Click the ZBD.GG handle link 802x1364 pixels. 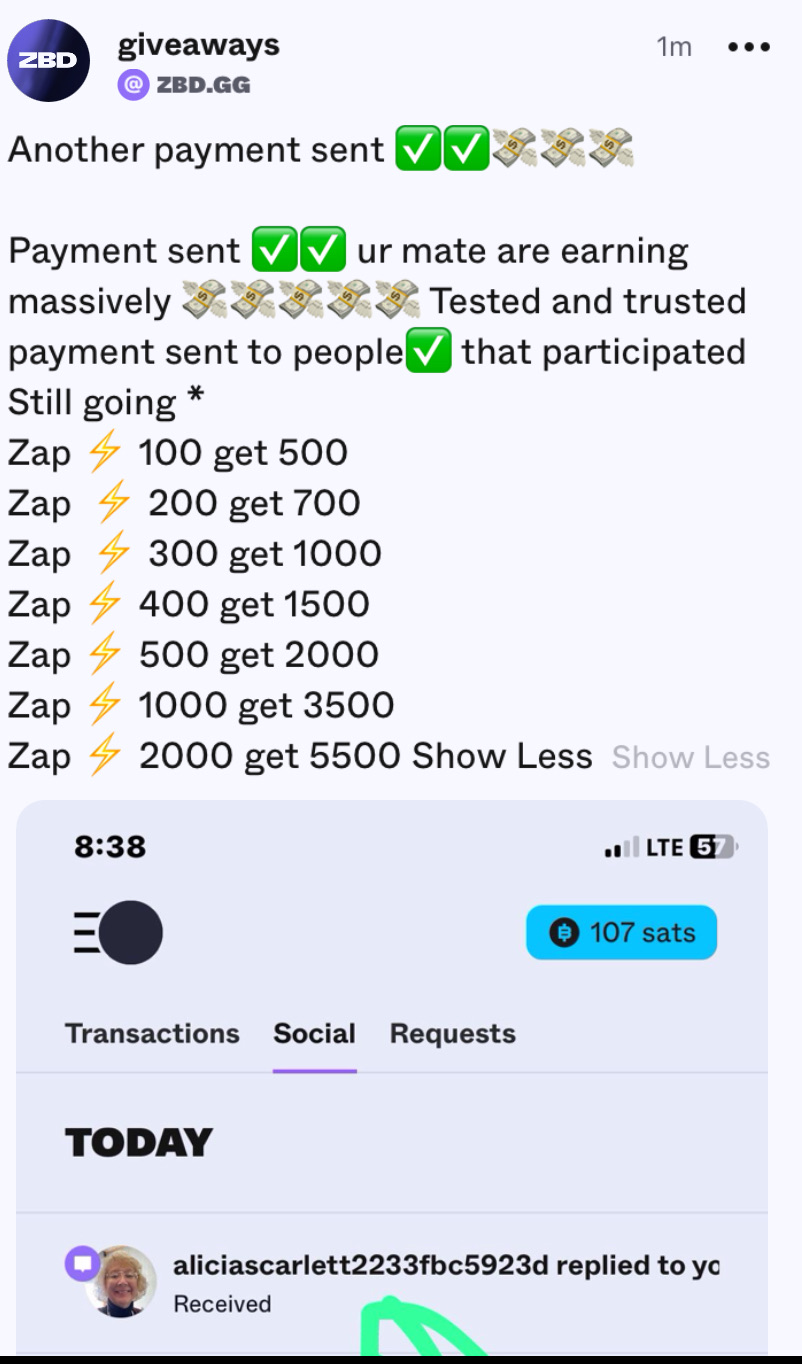point(202,85)
